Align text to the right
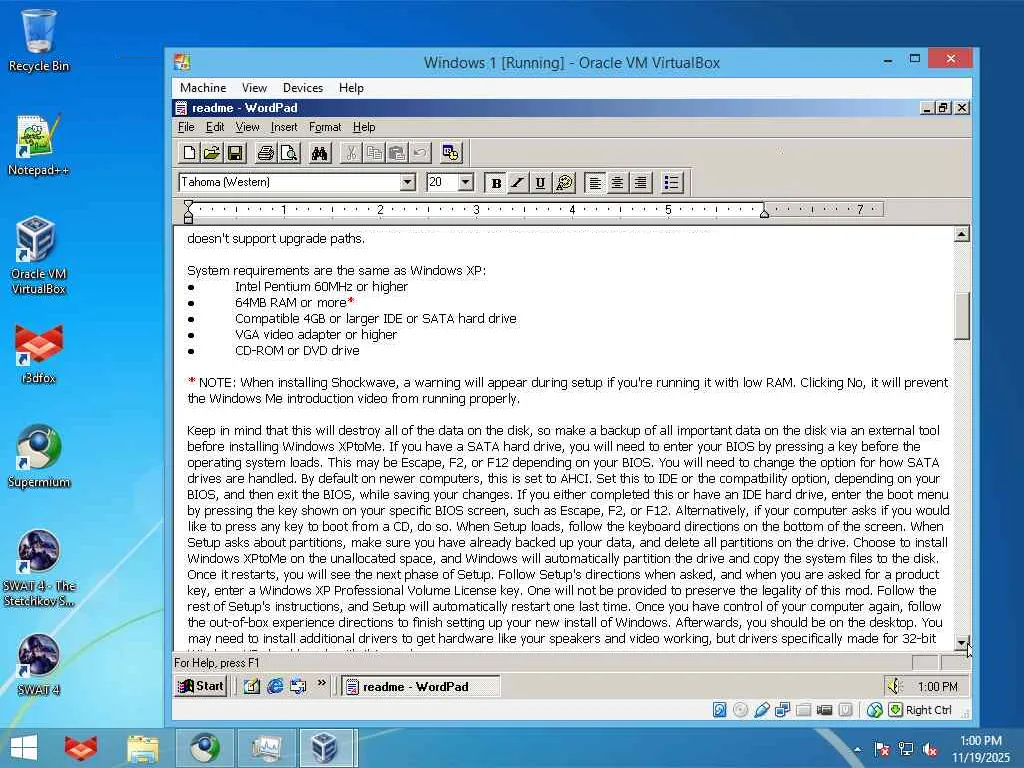The height and width of the screenshot is (768, 1024). click(x=641, y=183)
